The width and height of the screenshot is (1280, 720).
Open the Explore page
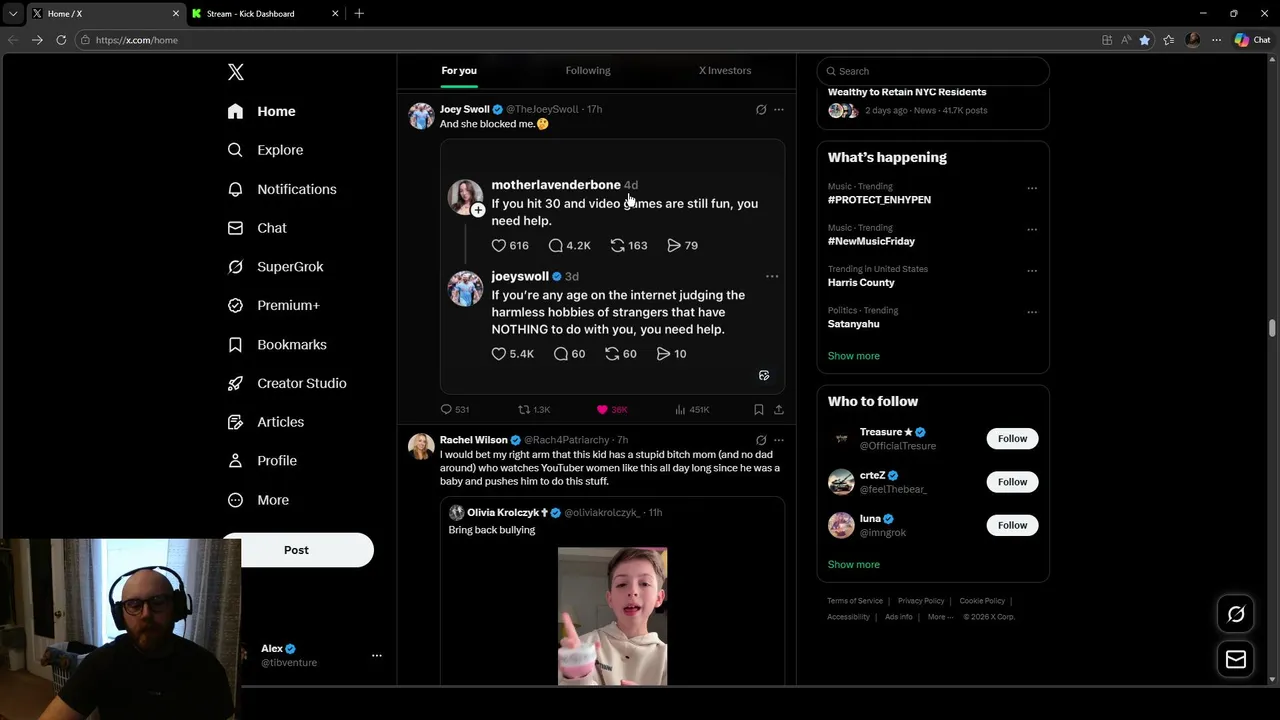coord(265,150)
